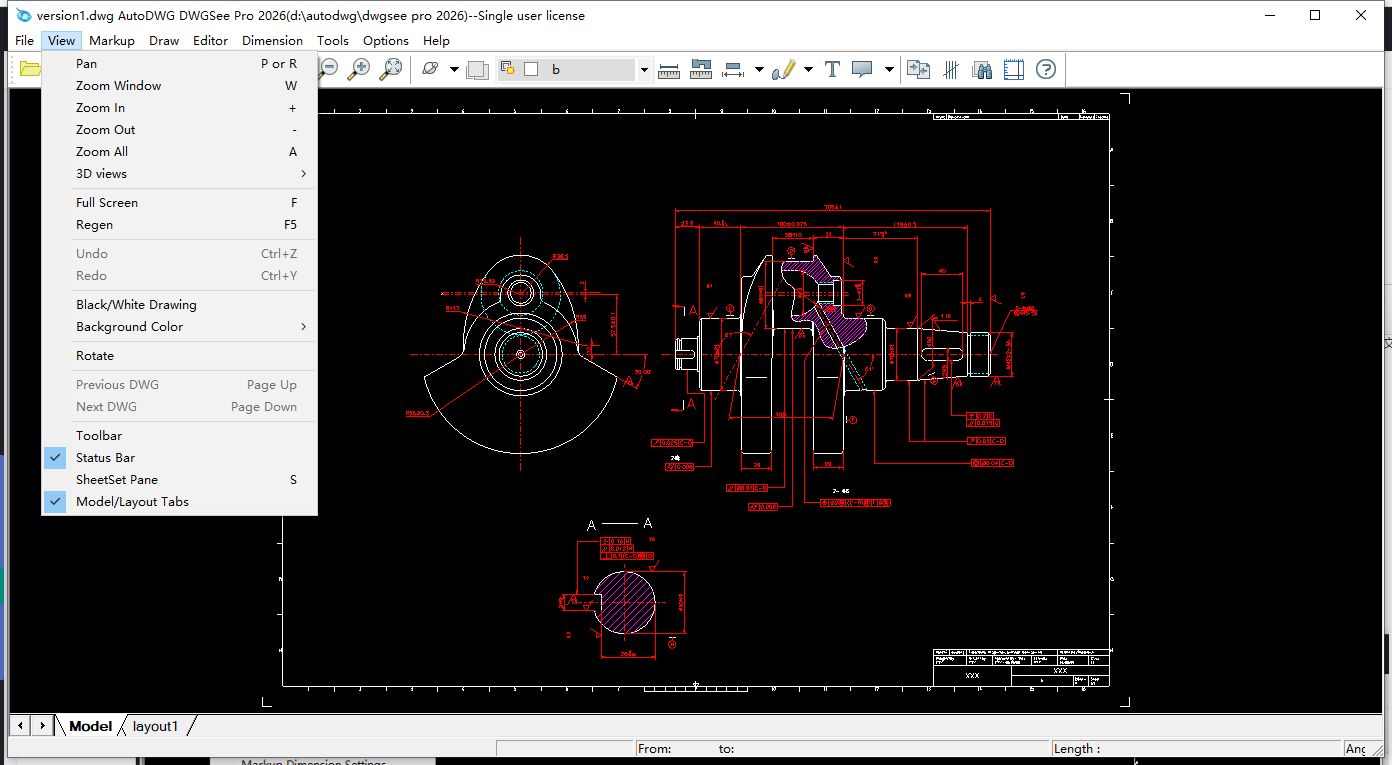Enable the Toolbar option in View menu

coord(180,436)
